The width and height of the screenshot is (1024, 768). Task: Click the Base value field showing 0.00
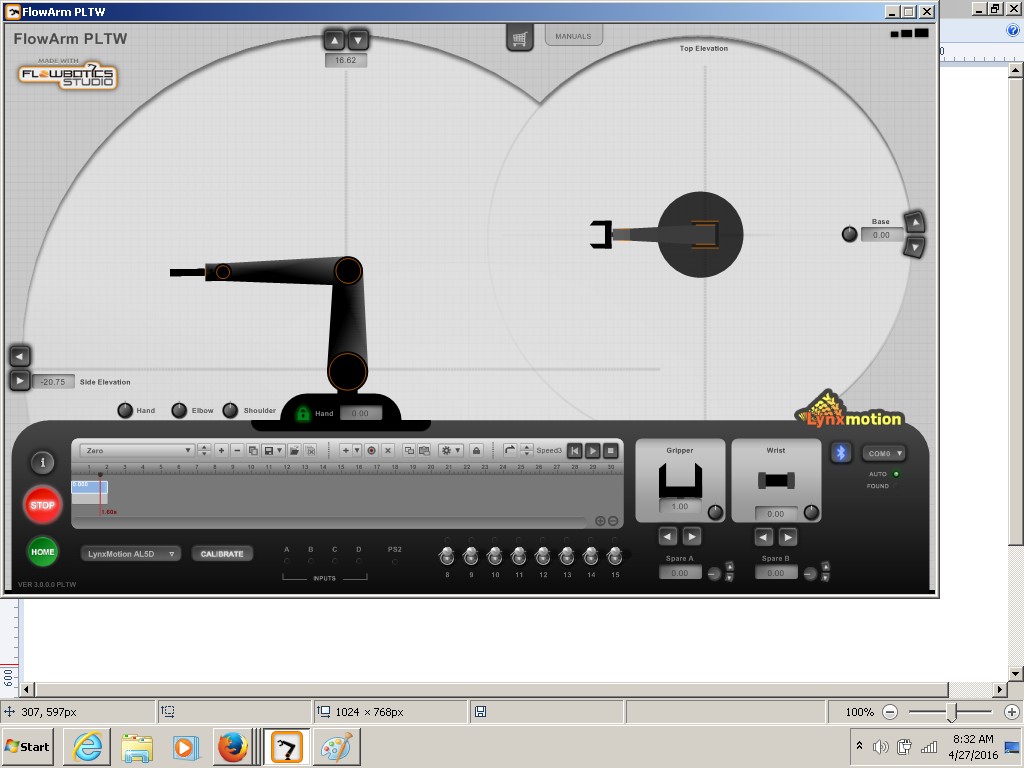881,235
